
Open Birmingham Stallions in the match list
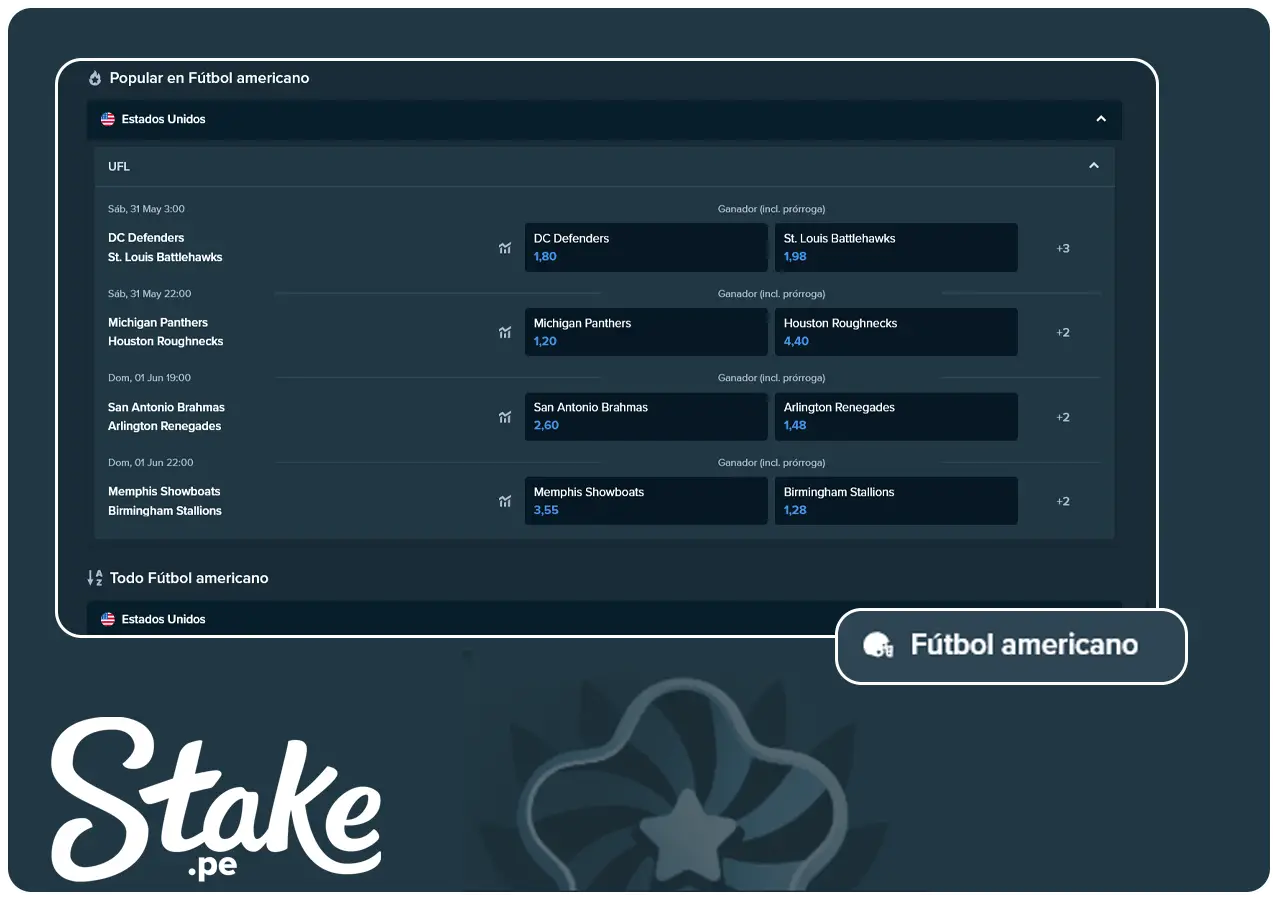[x=165, y=511]
